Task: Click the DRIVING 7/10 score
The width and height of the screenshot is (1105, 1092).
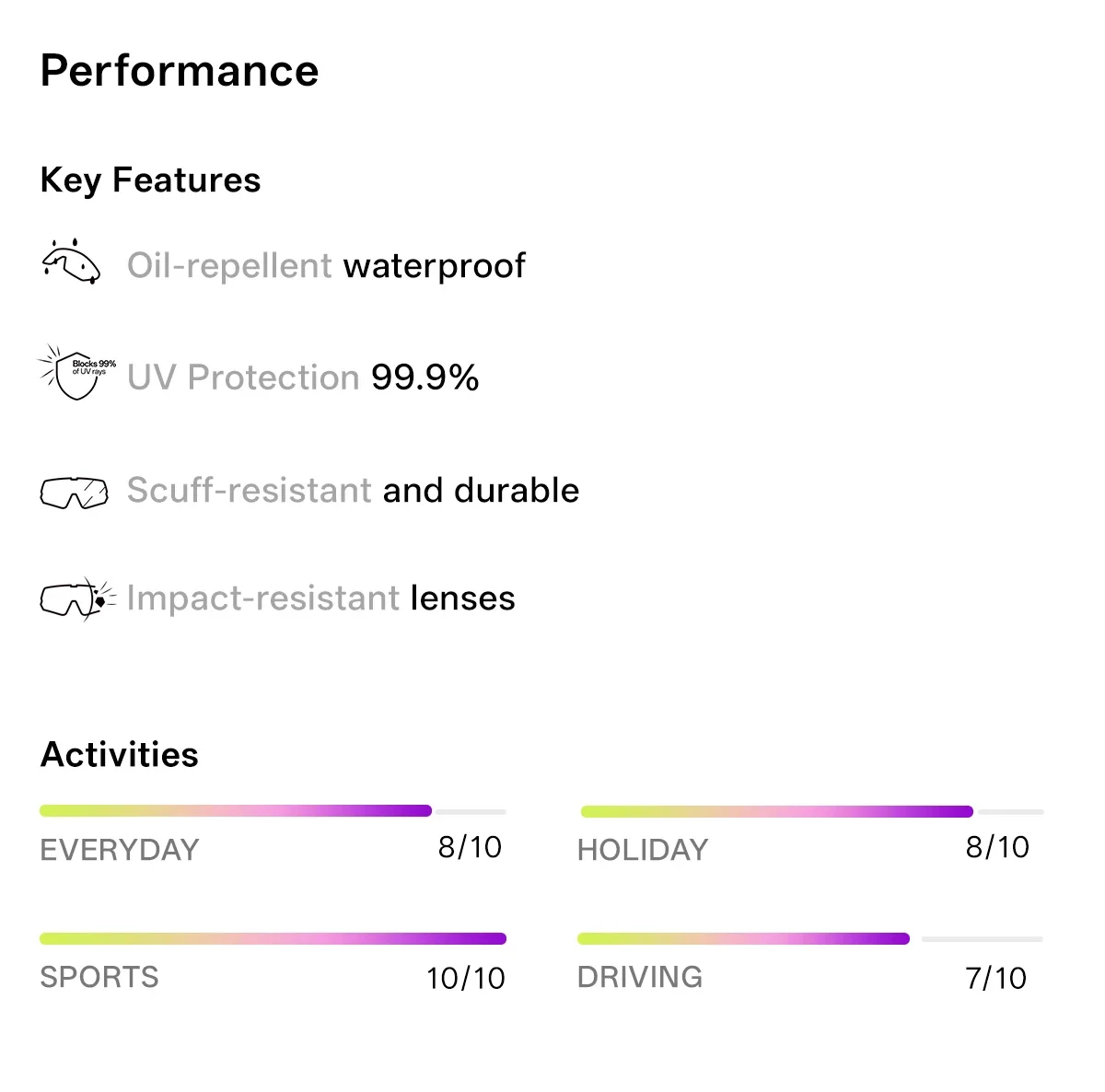Action: tap(995, 978)
